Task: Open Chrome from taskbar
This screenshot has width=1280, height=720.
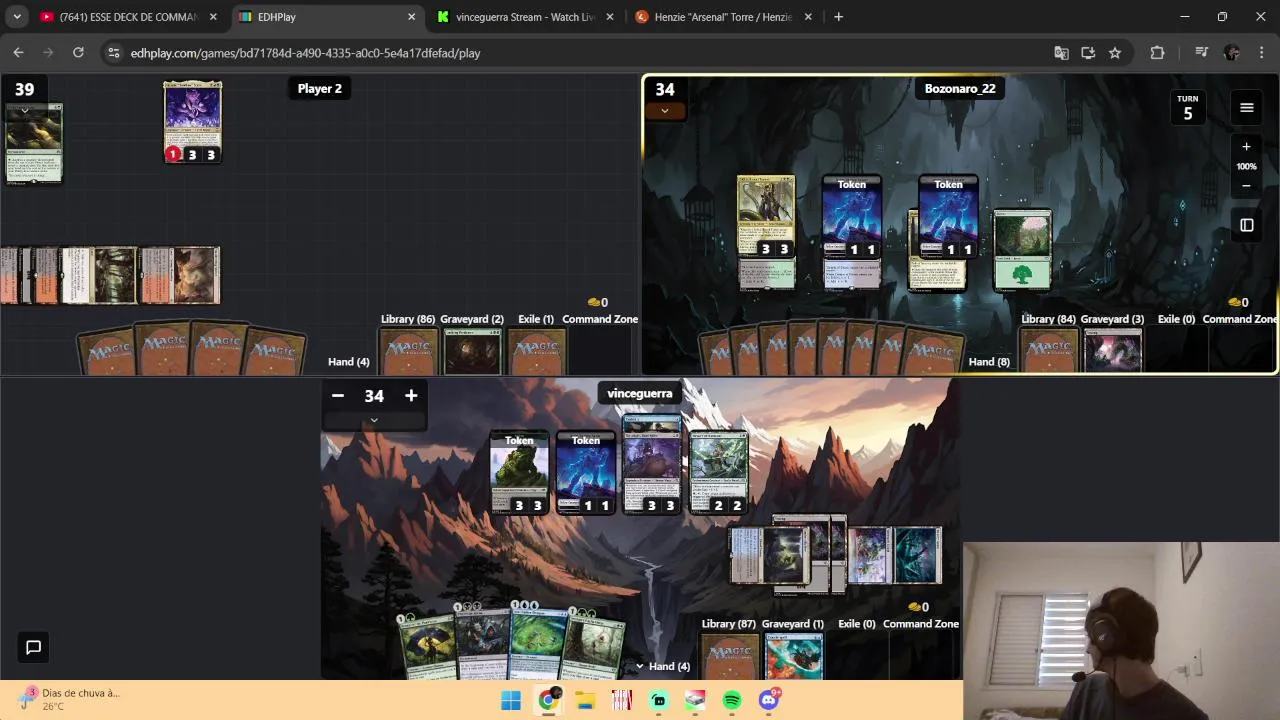Action: 548,701
